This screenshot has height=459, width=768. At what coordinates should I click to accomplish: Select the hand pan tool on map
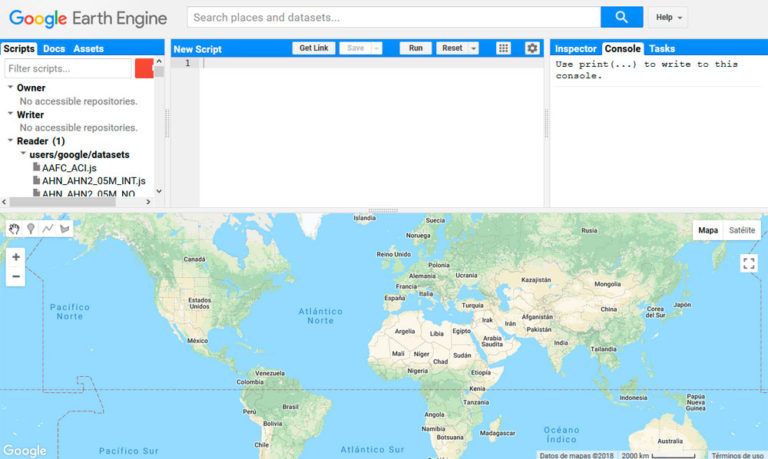pos(14,229)
